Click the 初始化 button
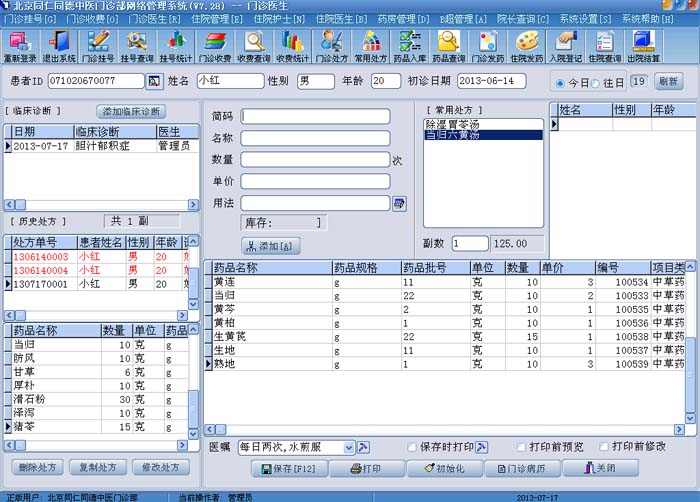Image resolution: width=700 pixels, height=502 pixels. coord(445,469)
